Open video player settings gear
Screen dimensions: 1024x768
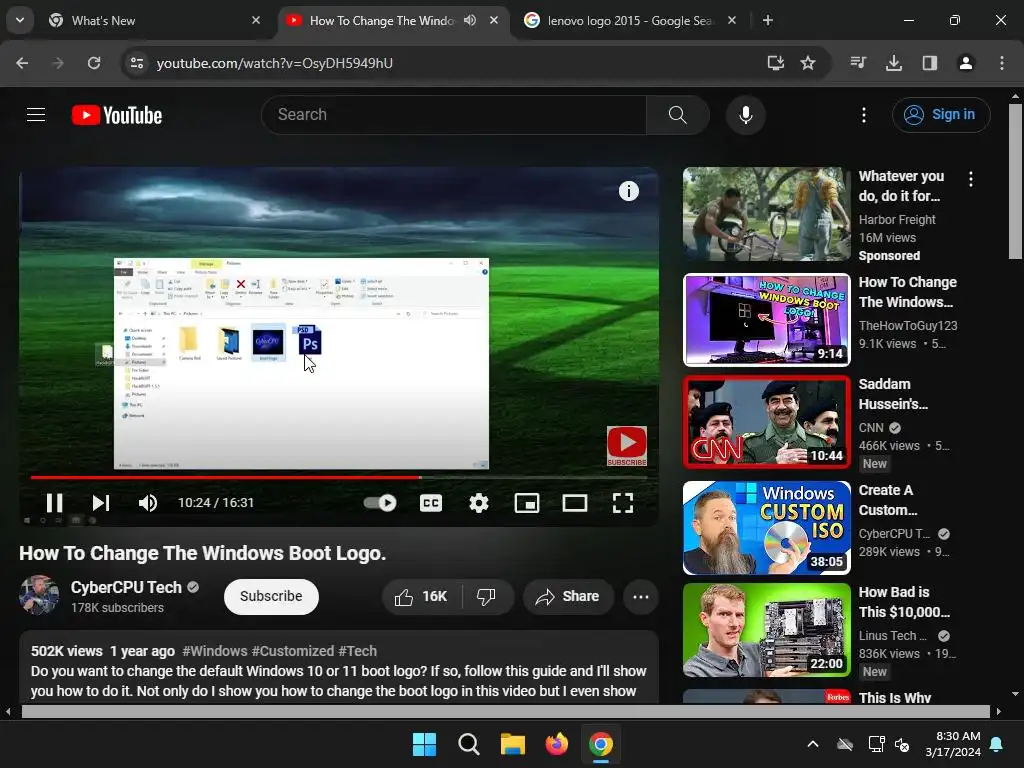(479, 503)
